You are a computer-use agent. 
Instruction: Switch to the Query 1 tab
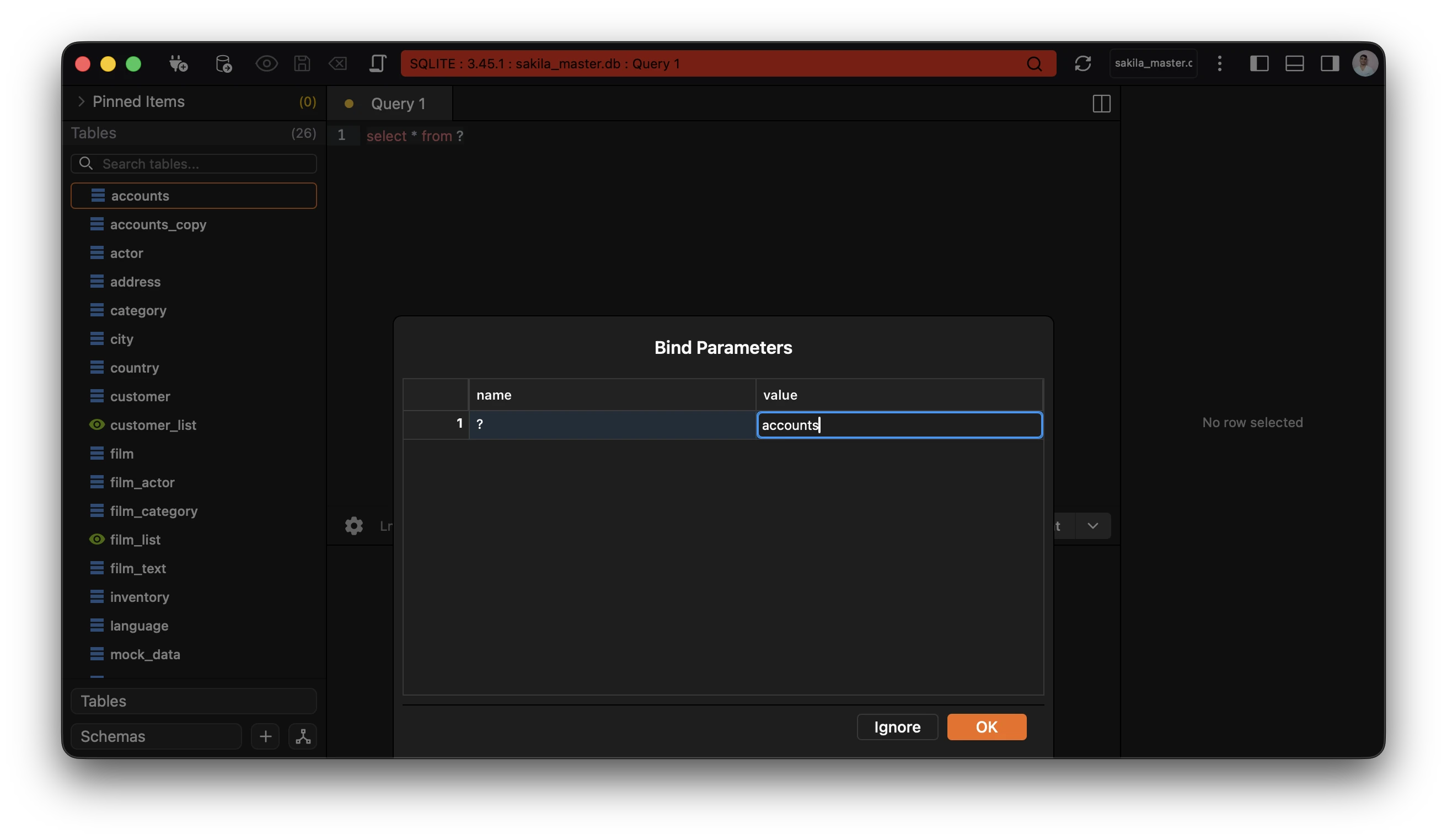point(398,104)
